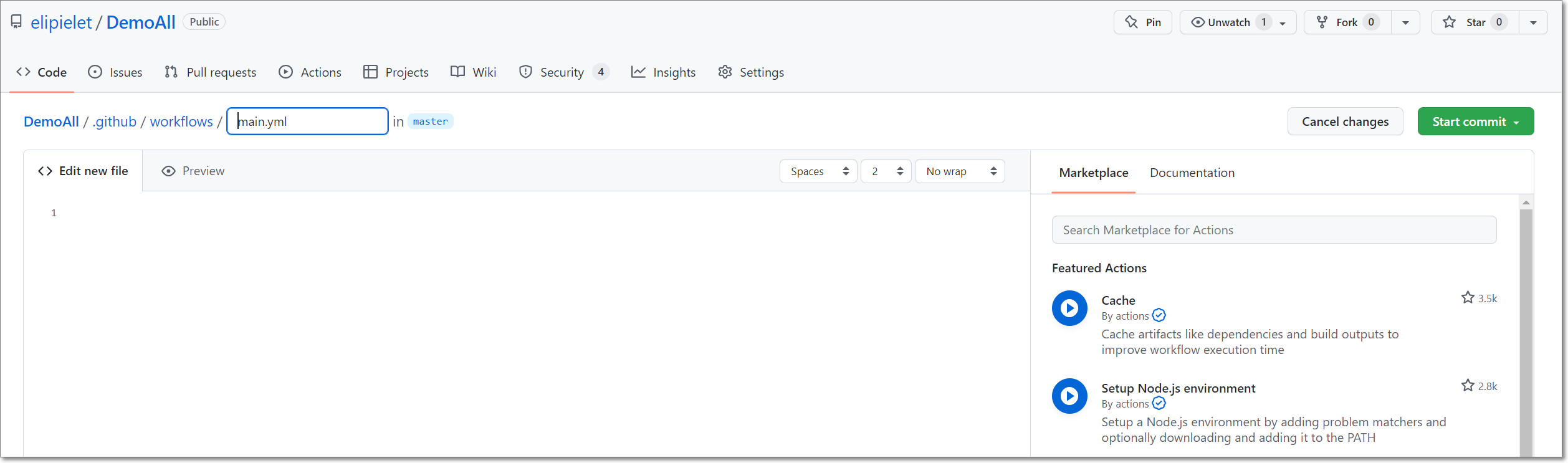The image size is (1568, 463).
Task: Open the Wiki tab
Action: [474, 72]
